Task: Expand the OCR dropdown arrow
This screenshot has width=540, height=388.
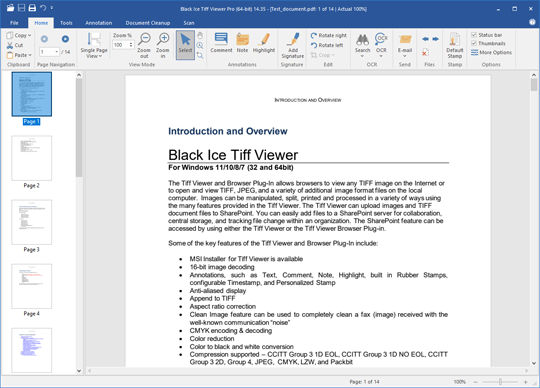Action: 381,56
